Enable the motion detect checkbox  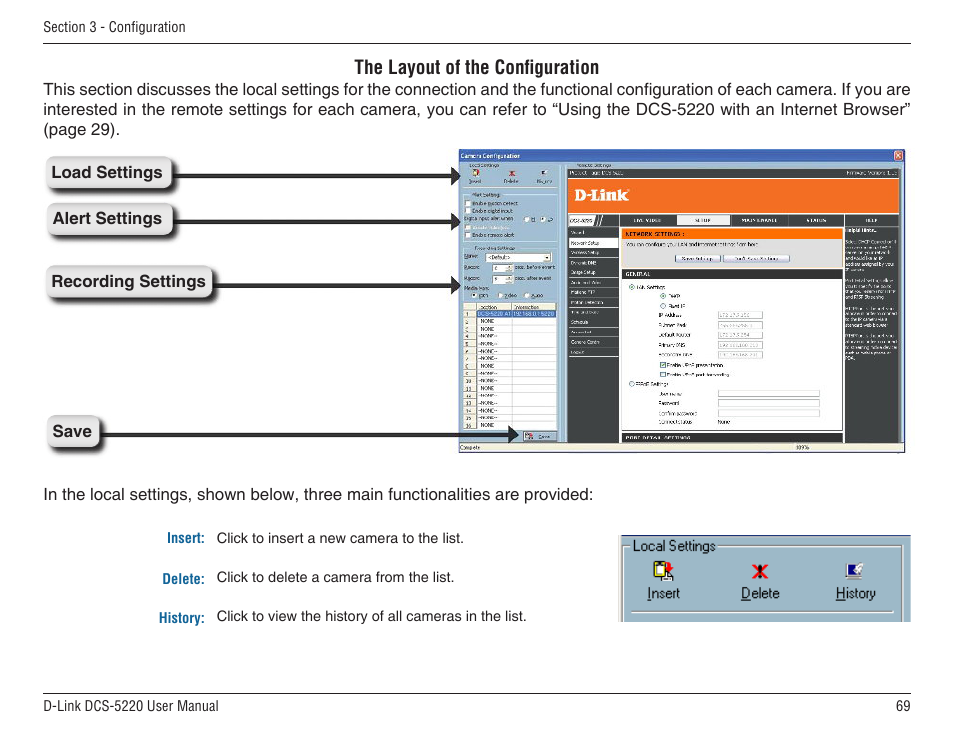click(468, 203)
